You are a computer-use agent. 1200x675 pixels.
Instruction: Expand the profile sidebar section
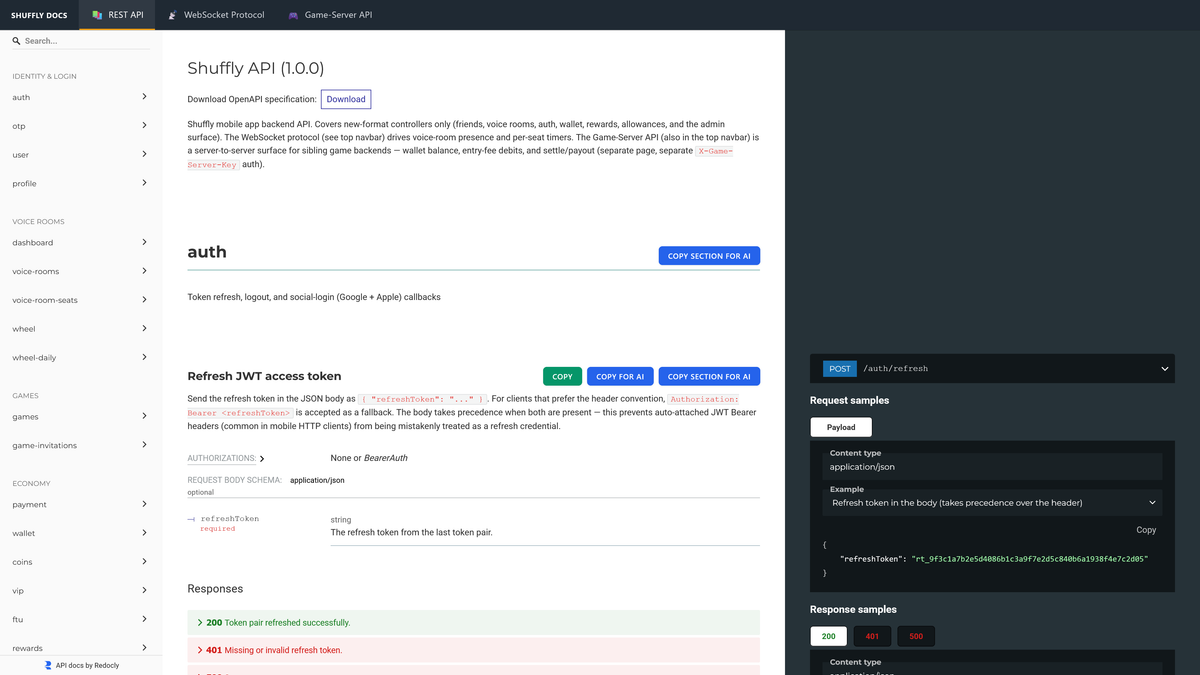tap(81, 184)
